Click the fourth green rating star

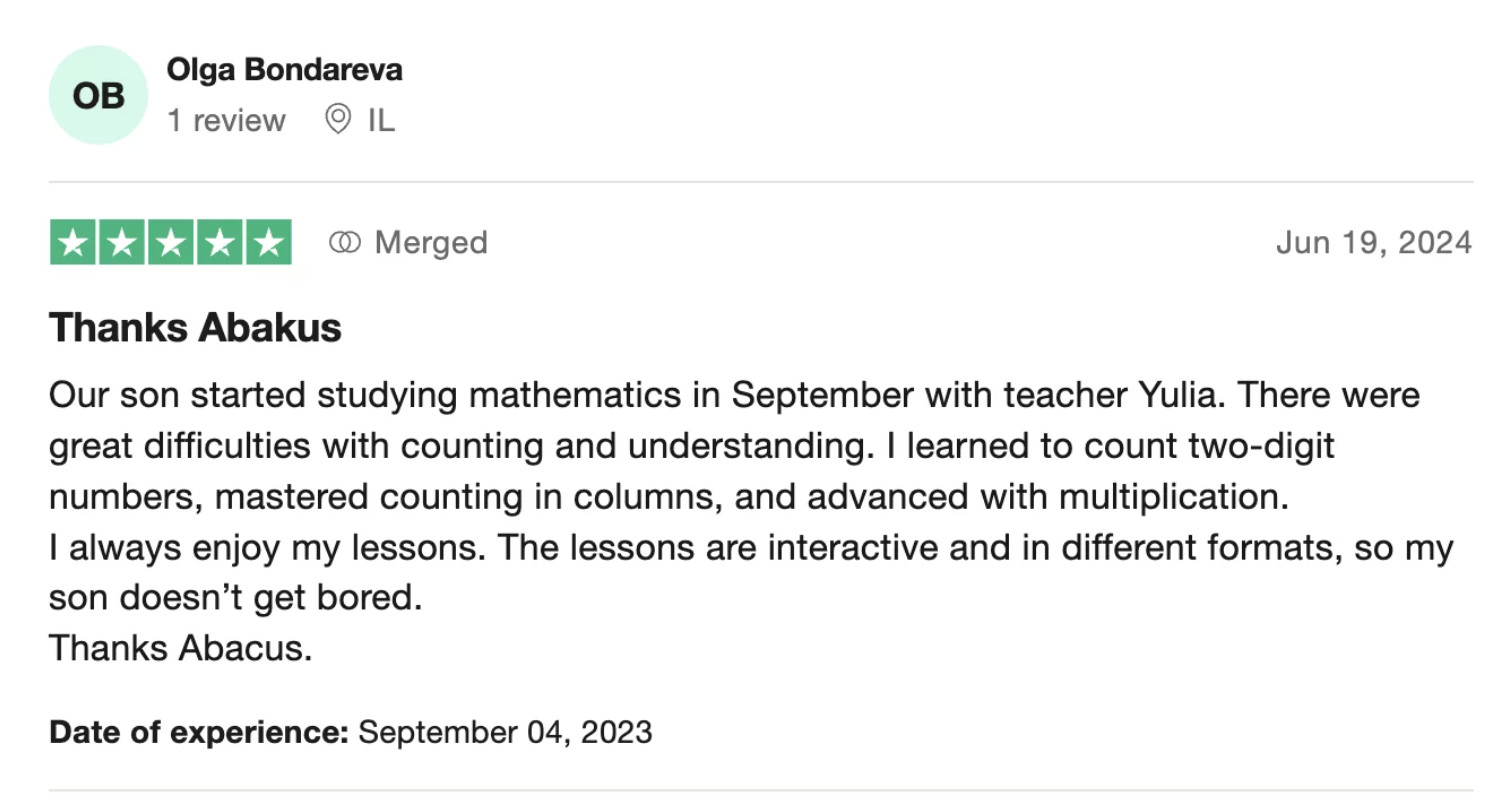pos(220,242)
